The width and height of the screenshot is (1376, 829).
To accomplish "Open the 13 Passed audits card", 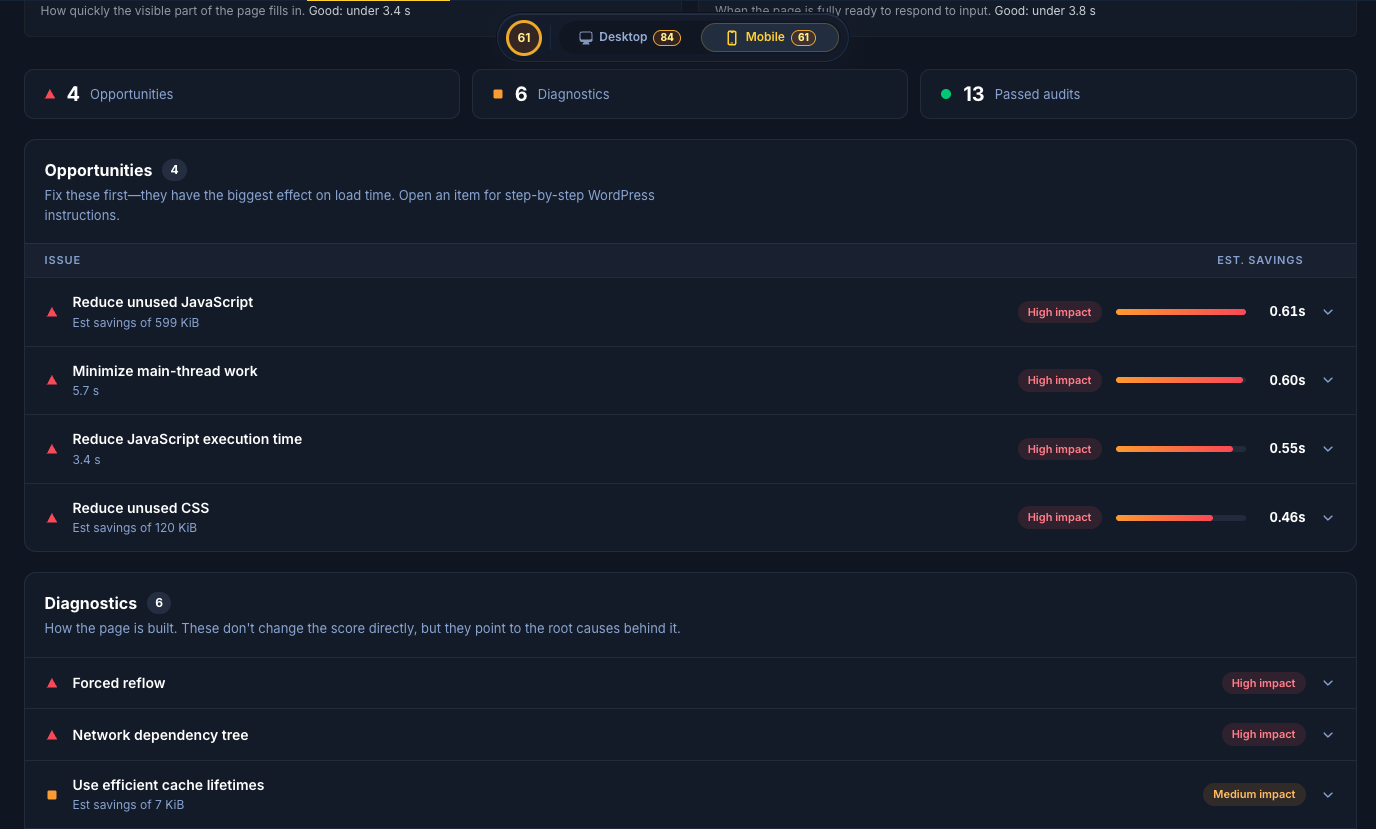I will [x=1138, y=94].
